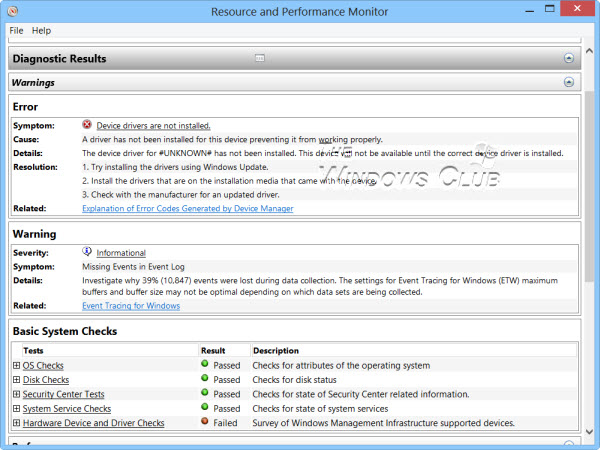Click the 'Survey of Windows Management Infrastructure' description
600x450 pixels.
(384, 423)
